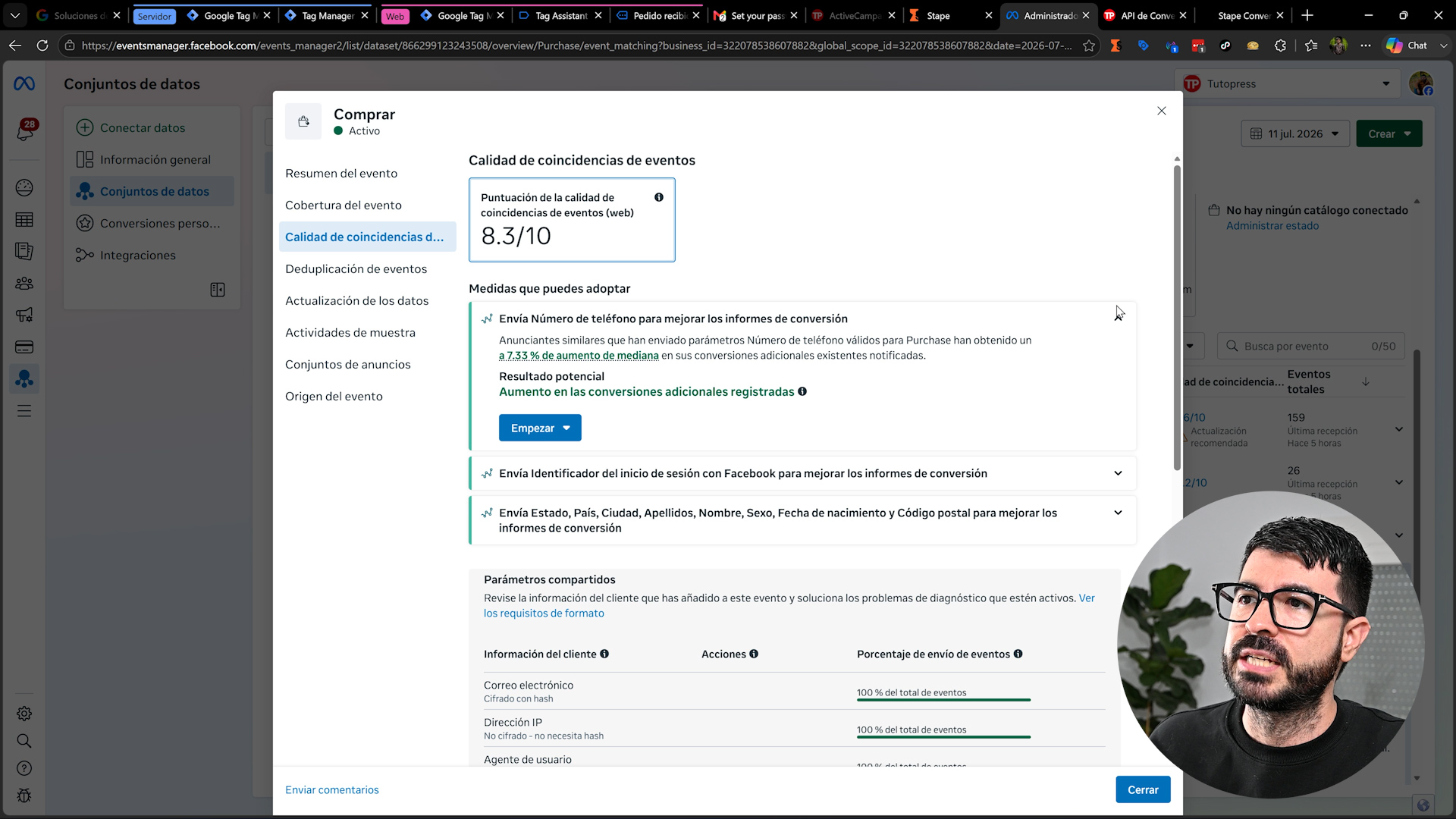Click the Copilot Chat button

[1407, 45]
